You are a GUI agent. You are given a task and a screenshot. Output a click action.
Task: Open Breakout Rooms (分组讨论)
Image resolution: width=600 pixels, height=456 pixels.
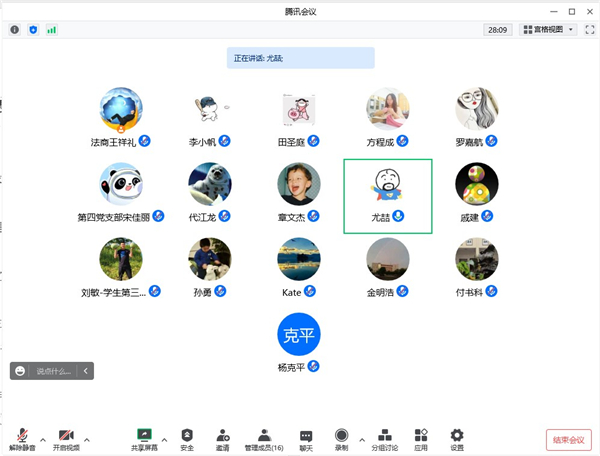coord(385,439)
